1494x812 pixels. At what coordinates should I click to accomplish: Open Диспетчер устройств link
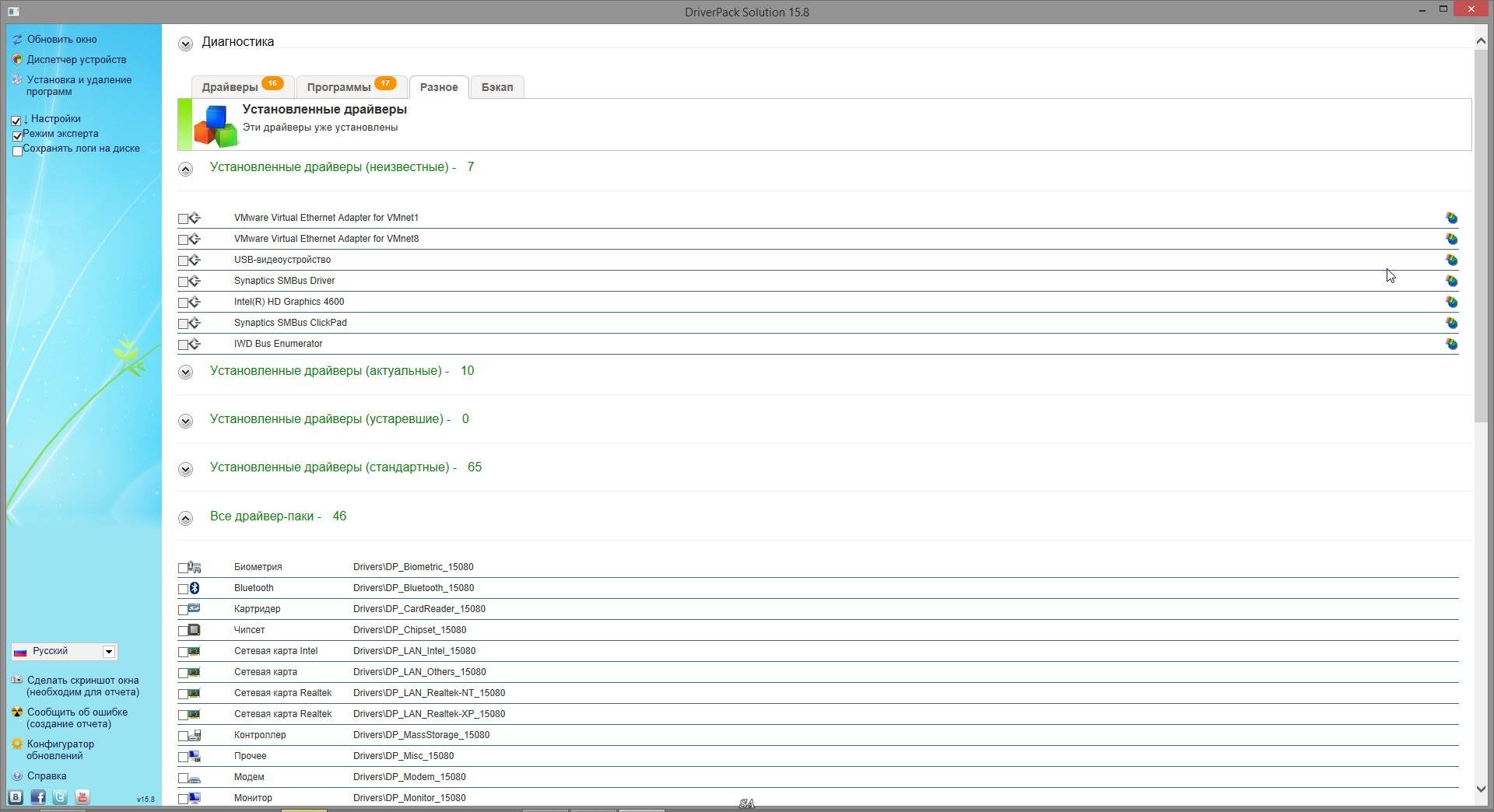(x=76, y=59)
